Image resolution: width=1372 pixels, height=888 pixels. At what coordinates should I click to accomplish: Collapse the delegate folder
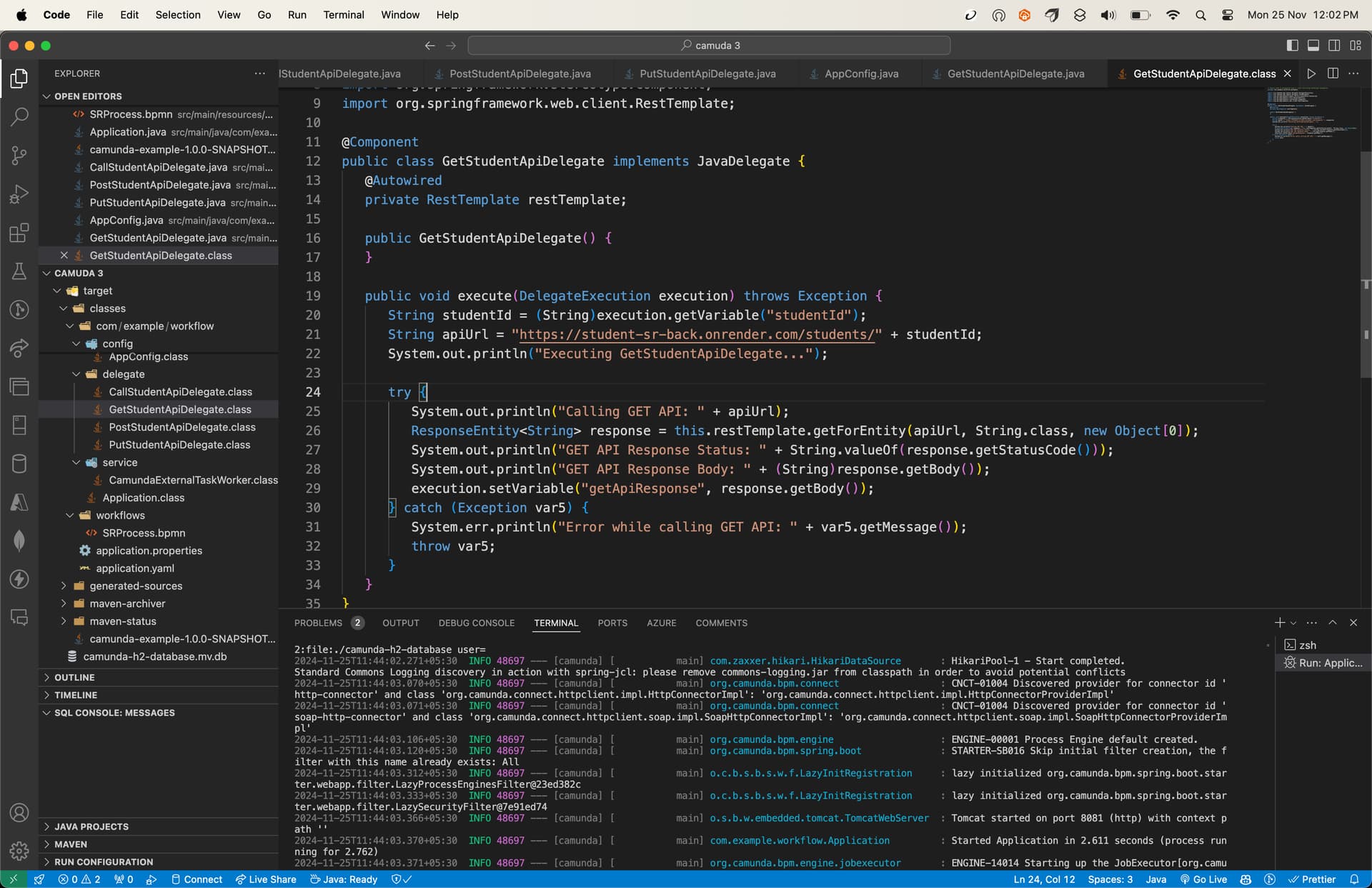coord(76,374)
